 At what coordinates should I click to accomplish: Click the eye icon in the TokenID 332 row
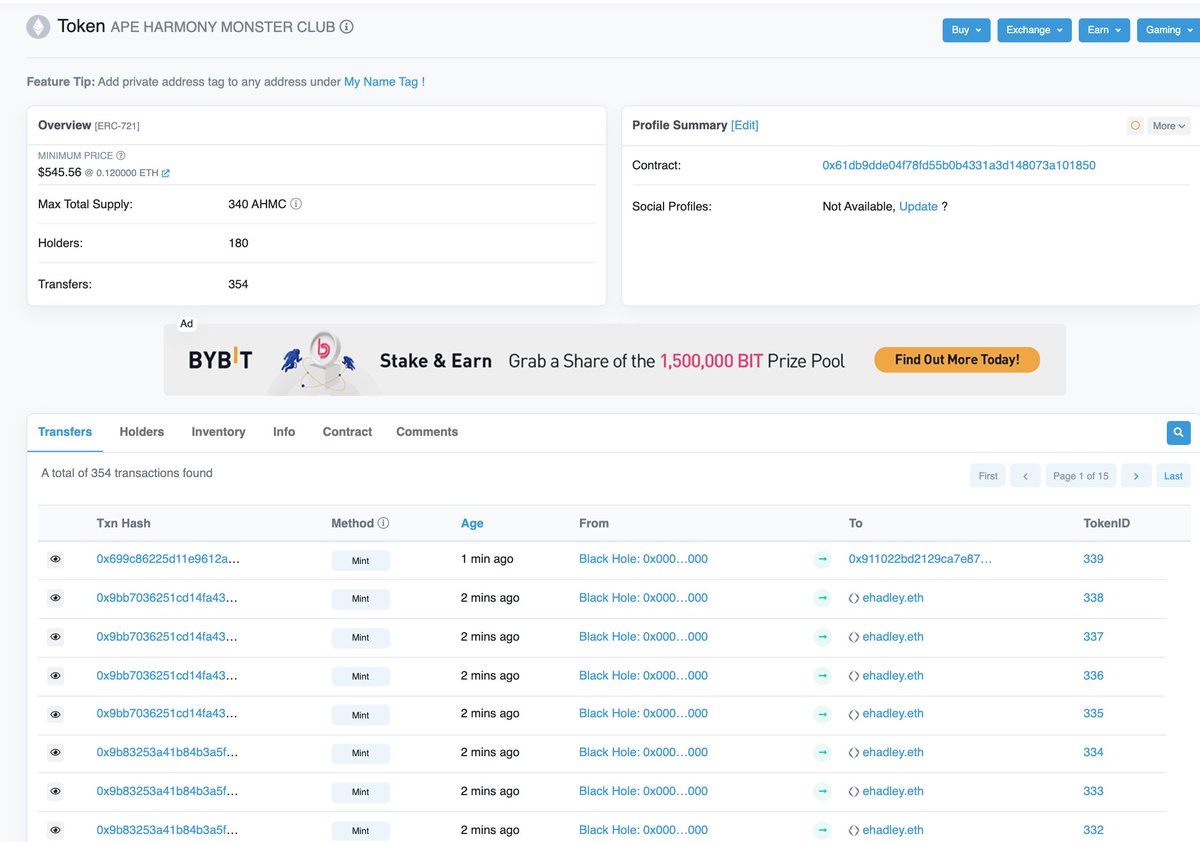pos(56,830)
